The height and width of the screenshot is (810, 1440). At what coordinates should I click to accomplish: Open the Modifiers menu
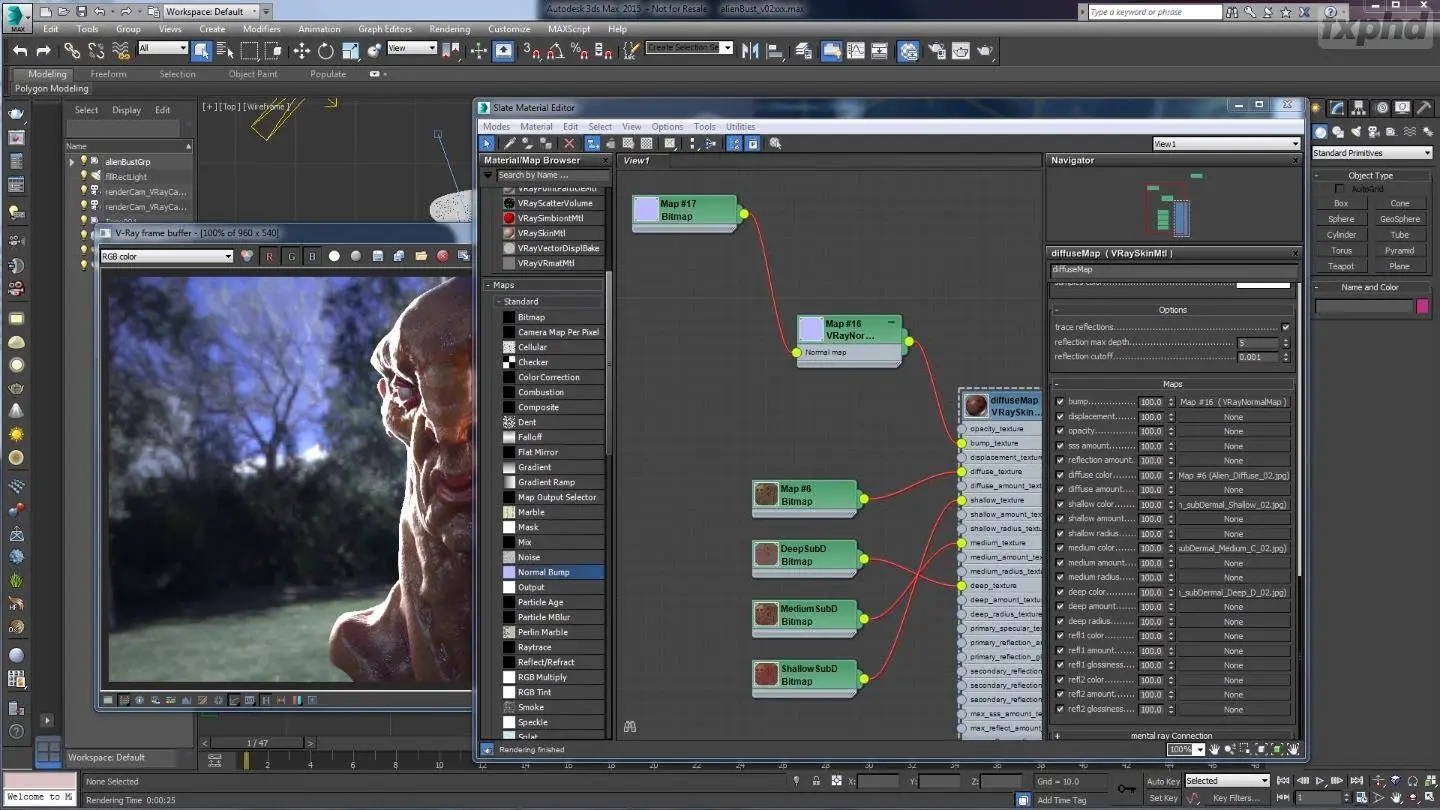pos(262,29)
